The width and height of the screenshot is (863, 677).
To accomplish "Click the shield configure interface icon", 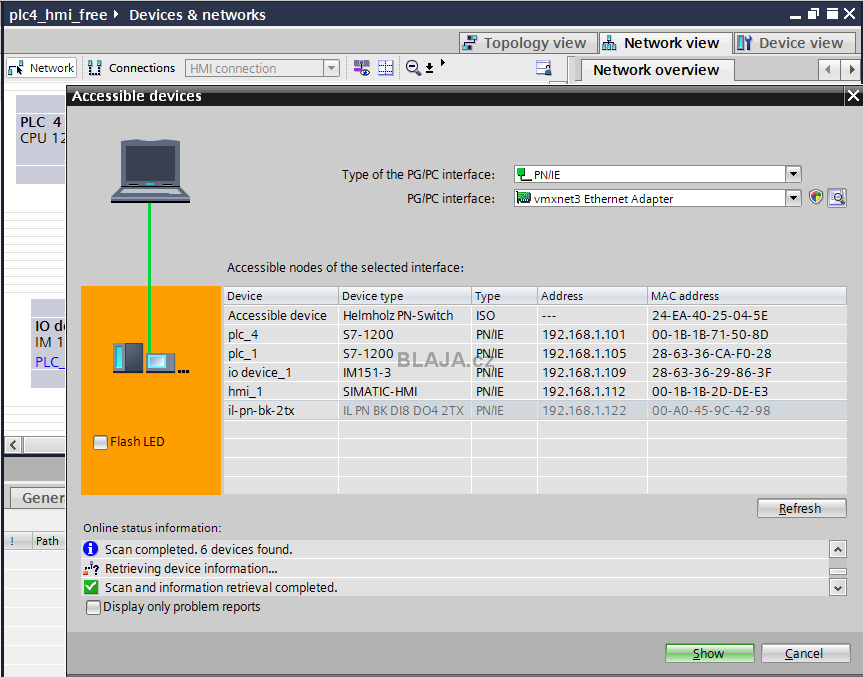I will pyautogui.click(x=816, y=197).
